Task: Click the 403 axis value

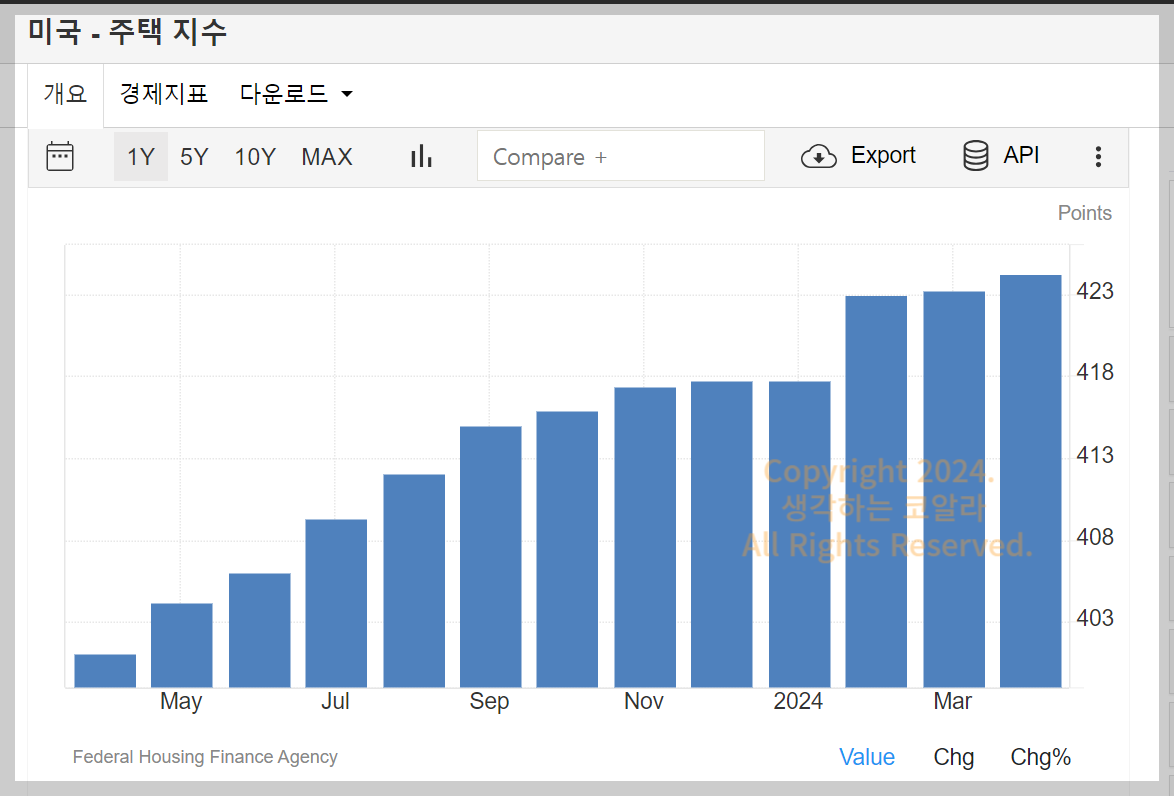Action: coord(1095,619)
